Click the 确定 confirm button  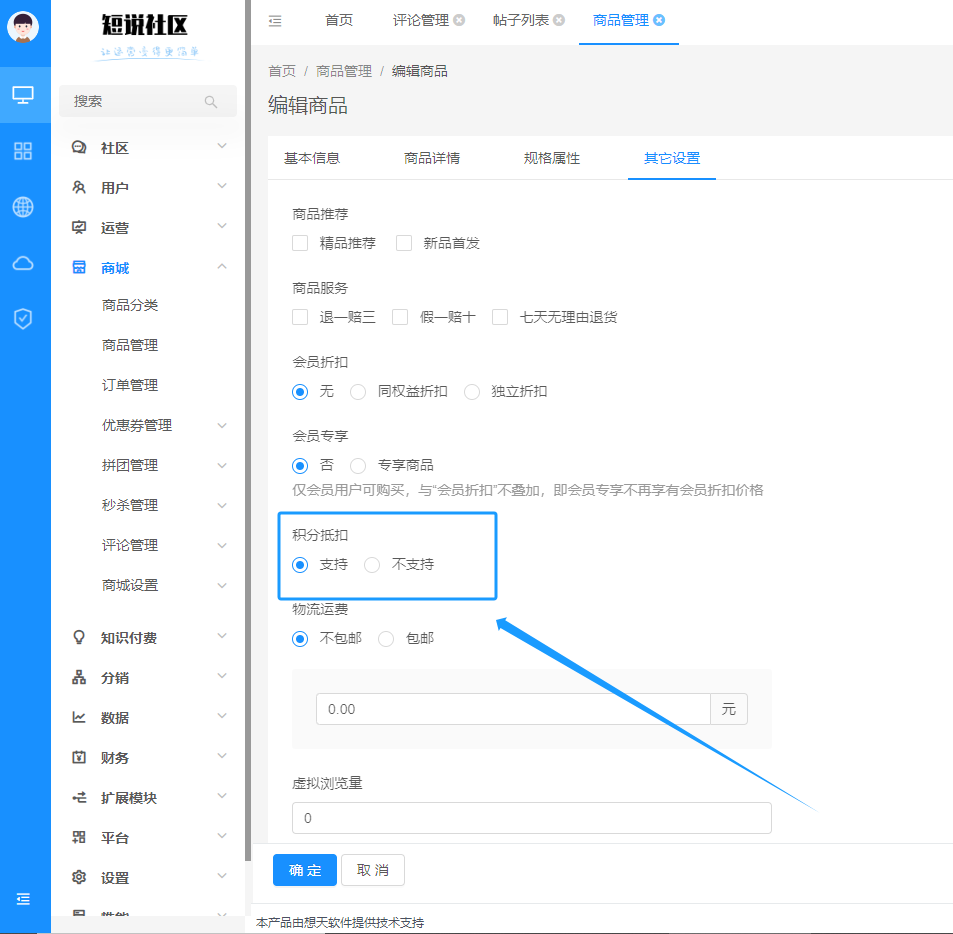pyautogui.click(x=304, y=870)
